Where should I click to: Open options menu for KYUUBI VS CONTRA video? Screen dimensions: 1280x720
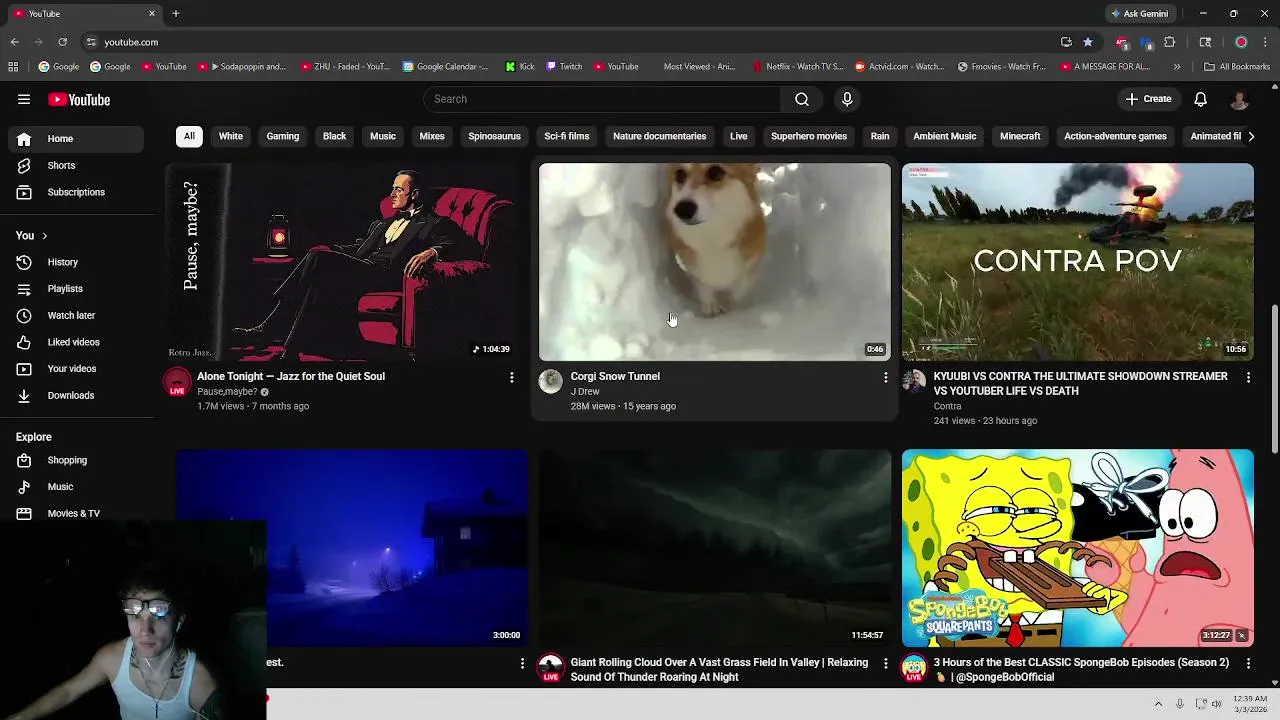[x=1248, y=377]
